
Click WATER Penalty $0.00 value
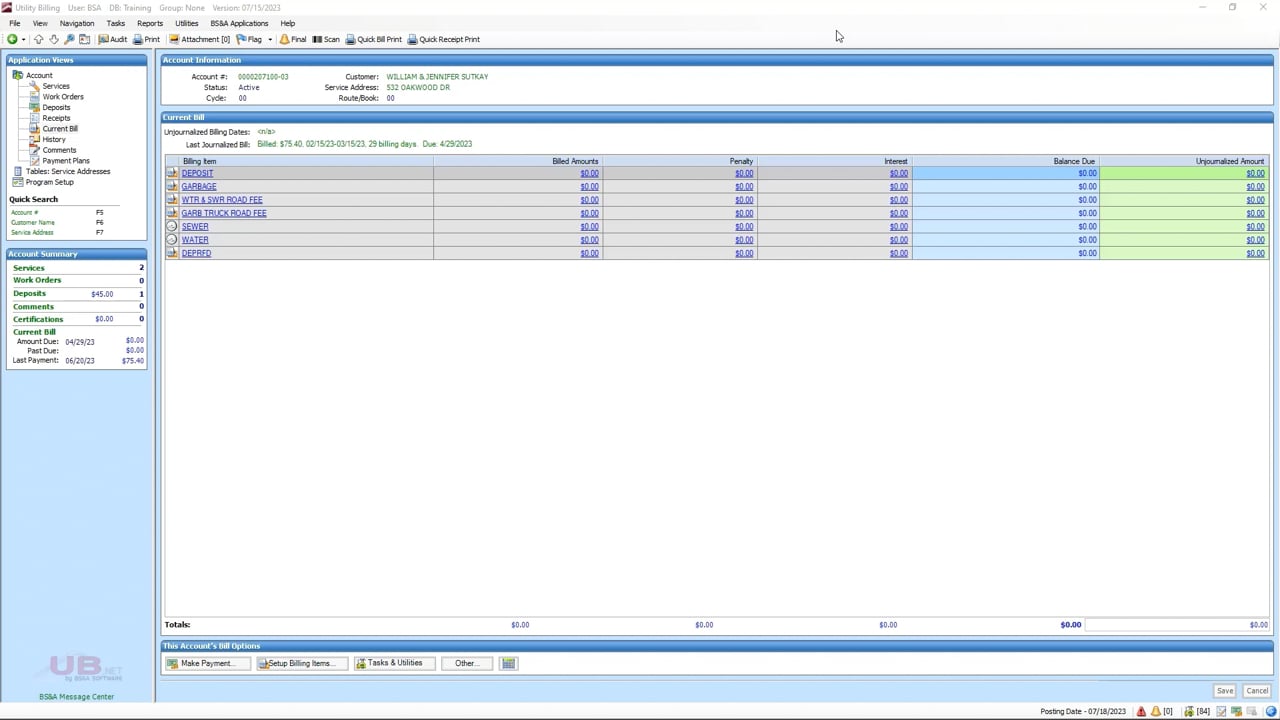744,240
